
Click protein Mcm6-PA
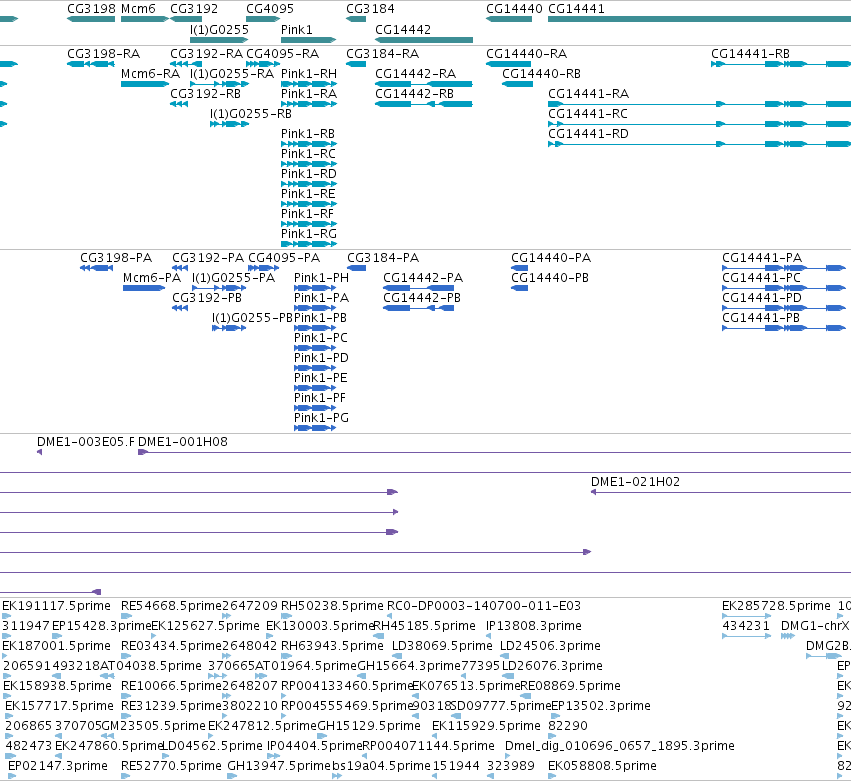pos(152,278)
